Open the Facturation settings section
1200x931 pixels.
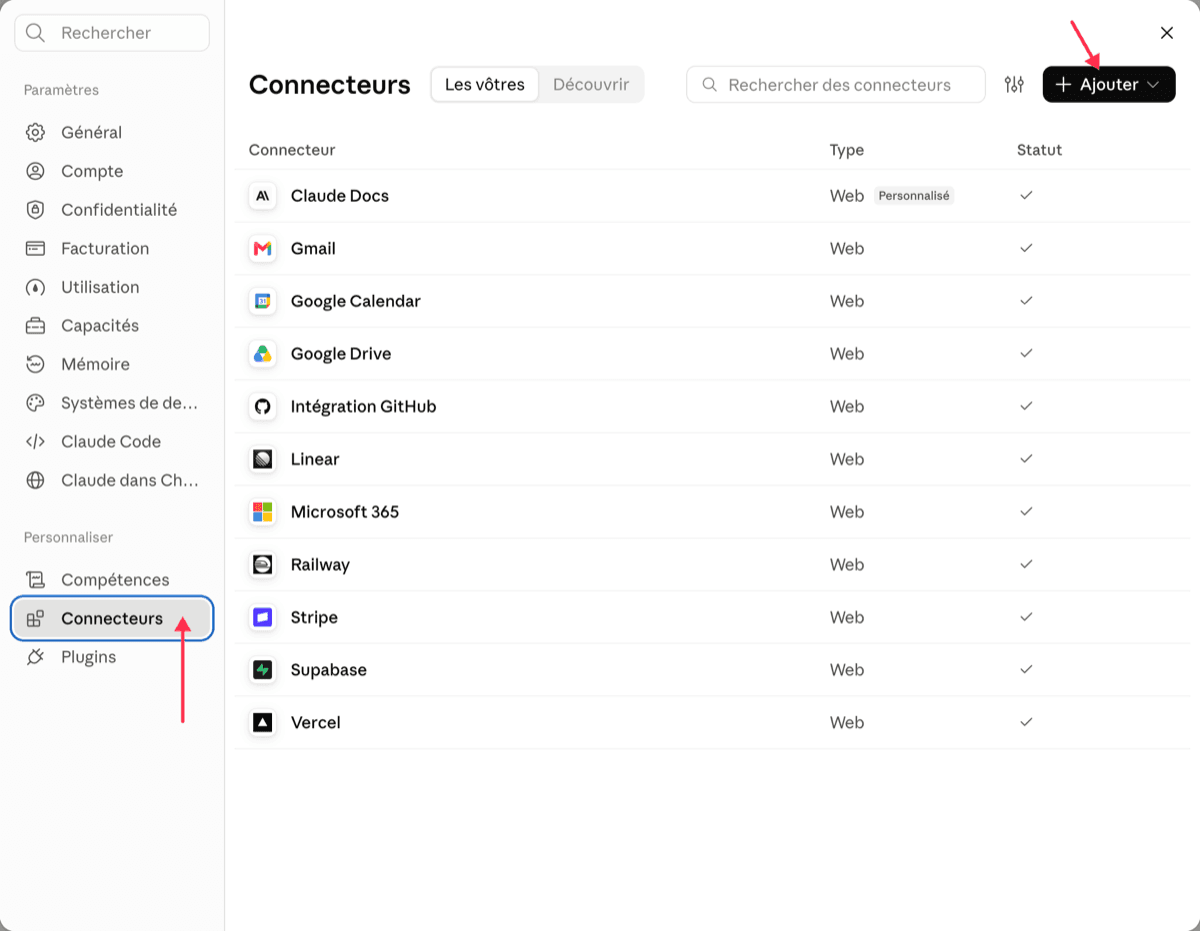point(112,248)
